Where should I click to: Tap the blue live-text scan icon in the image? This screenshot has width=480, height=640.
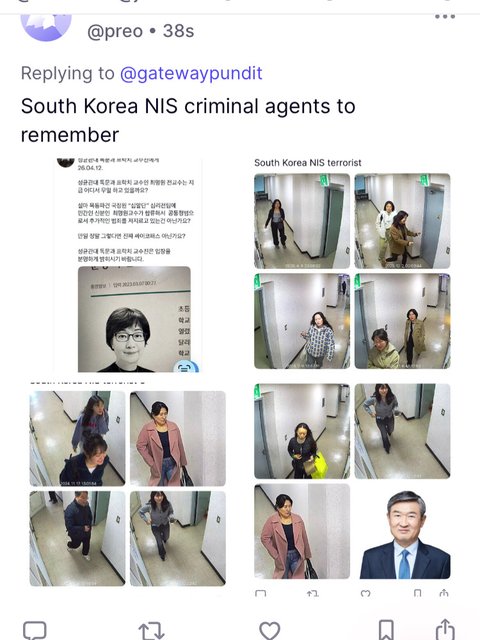(x=186, y=367)
